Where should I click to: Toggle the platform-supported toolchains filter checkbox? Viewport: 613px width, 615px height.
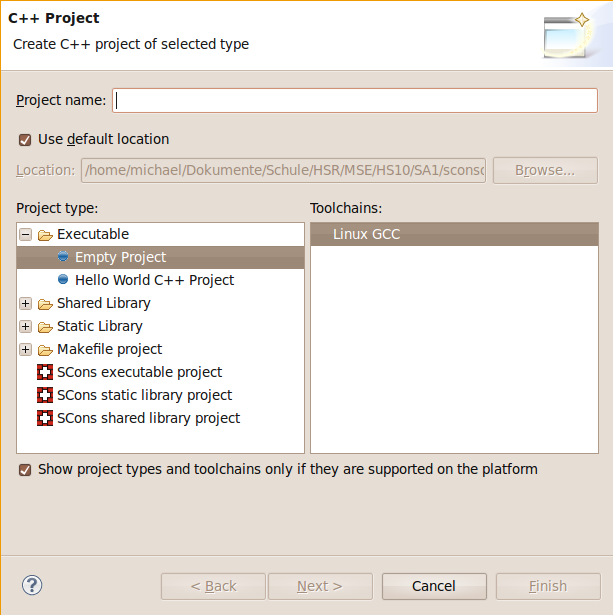pyautogui.click(x=25, y=469)
